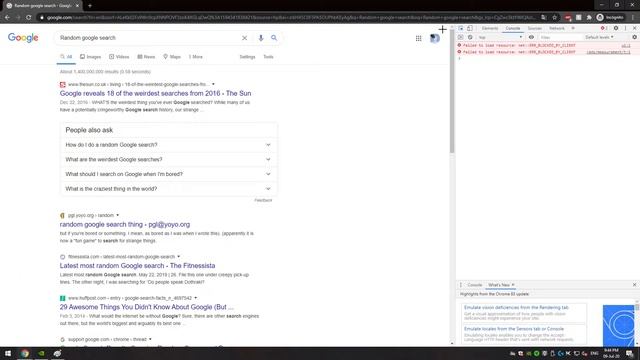This screenshot has height=360, width=640.
Task: Open '29 Awesome Things You Didn't Know' result
Action: (147, 307)
